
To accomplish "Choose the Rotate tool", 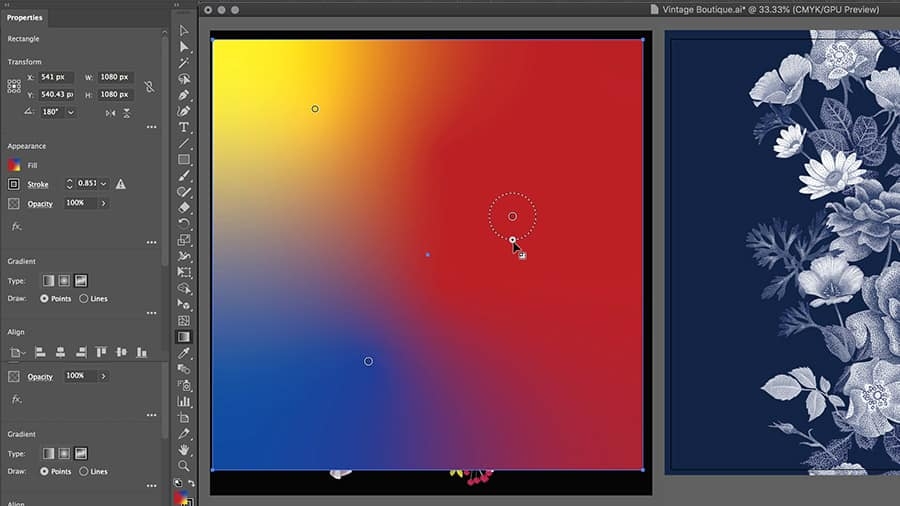I will (184, 224).
